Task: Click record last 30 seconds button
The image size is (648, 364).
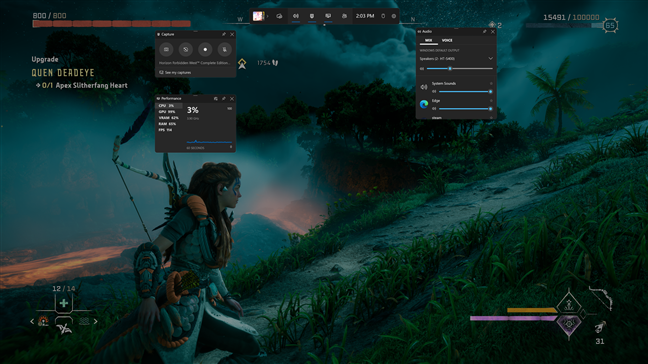Action: (x=186, y=49)
